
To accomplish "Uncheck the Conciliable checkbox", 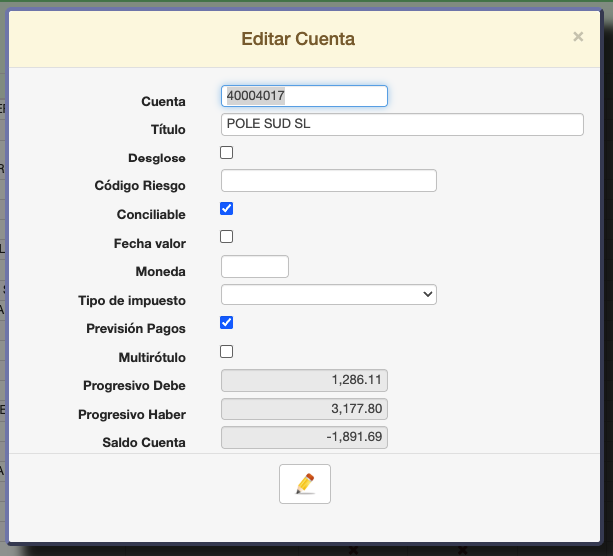I will [x=227, y=209].
